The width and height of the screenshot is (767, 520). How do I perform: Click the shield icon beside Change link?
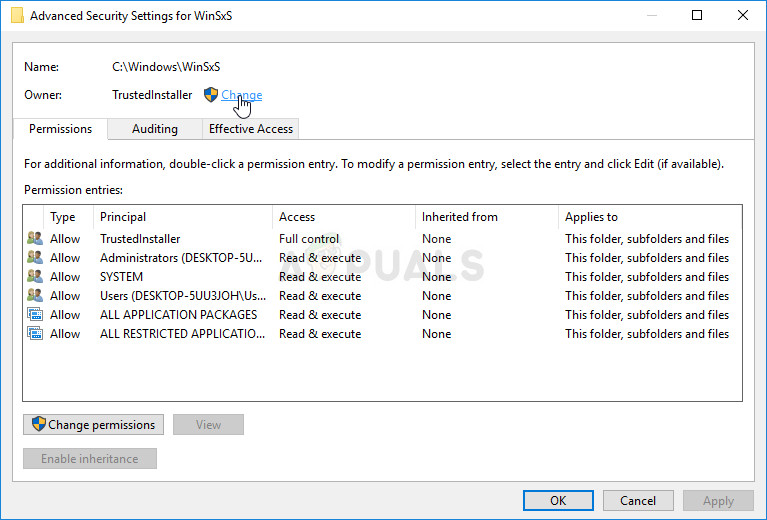[x=211, y=94]
